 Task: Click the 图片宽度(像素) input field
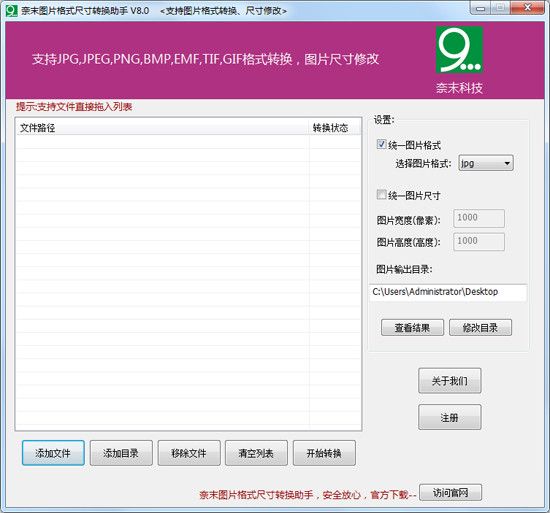(479, 218)
